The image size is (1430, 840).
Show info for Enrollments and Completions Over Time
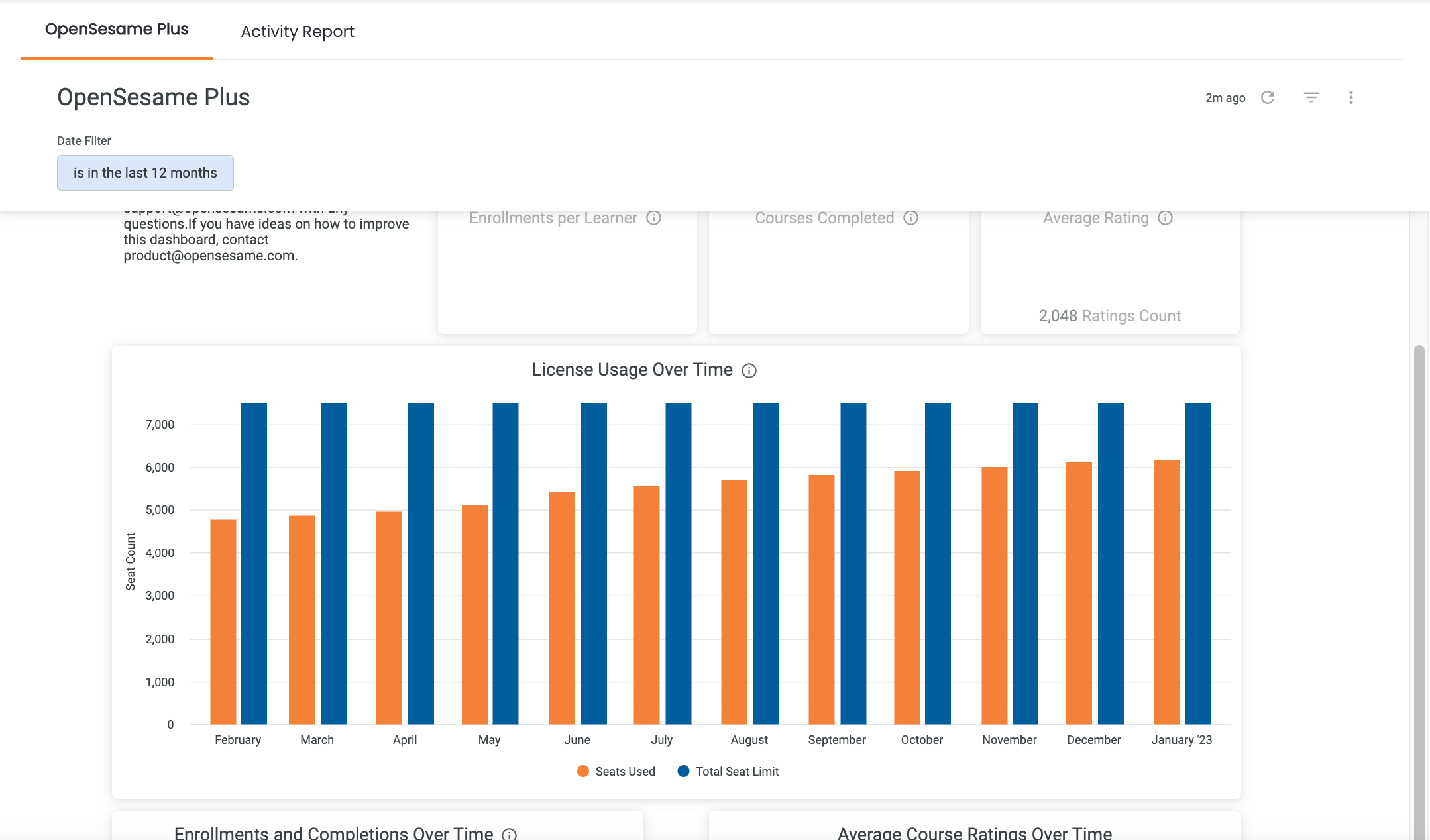(509, 834)
